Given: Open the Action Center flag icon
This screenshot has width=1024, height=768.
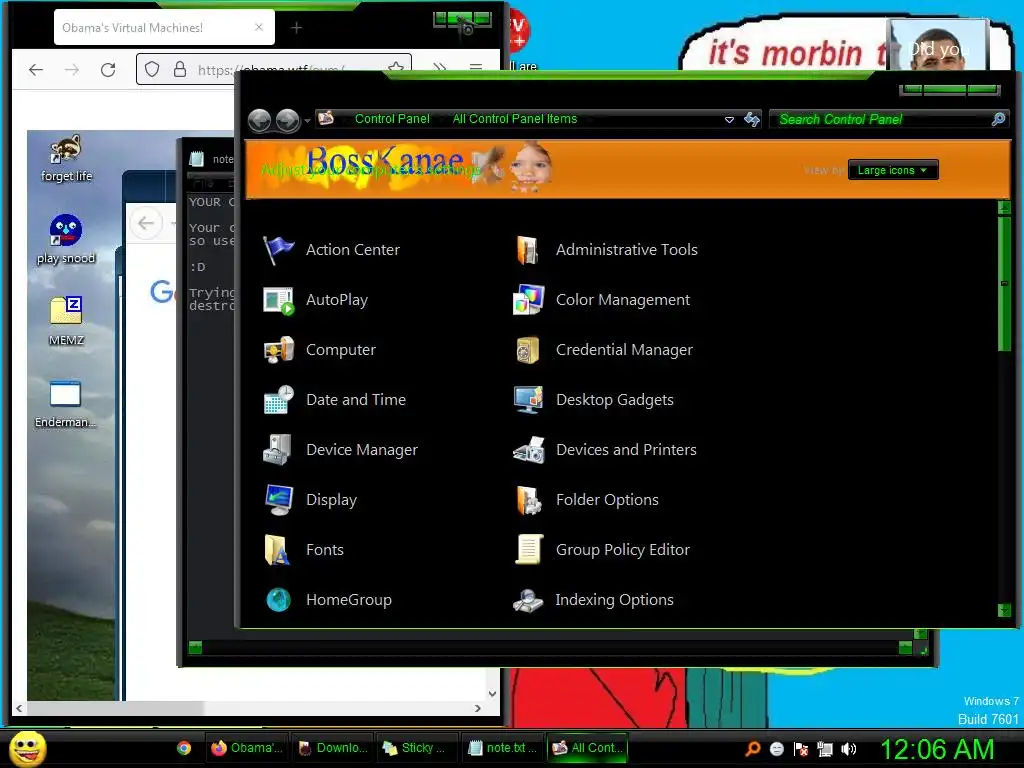Looking at the screenshot, I should [279, 250].
